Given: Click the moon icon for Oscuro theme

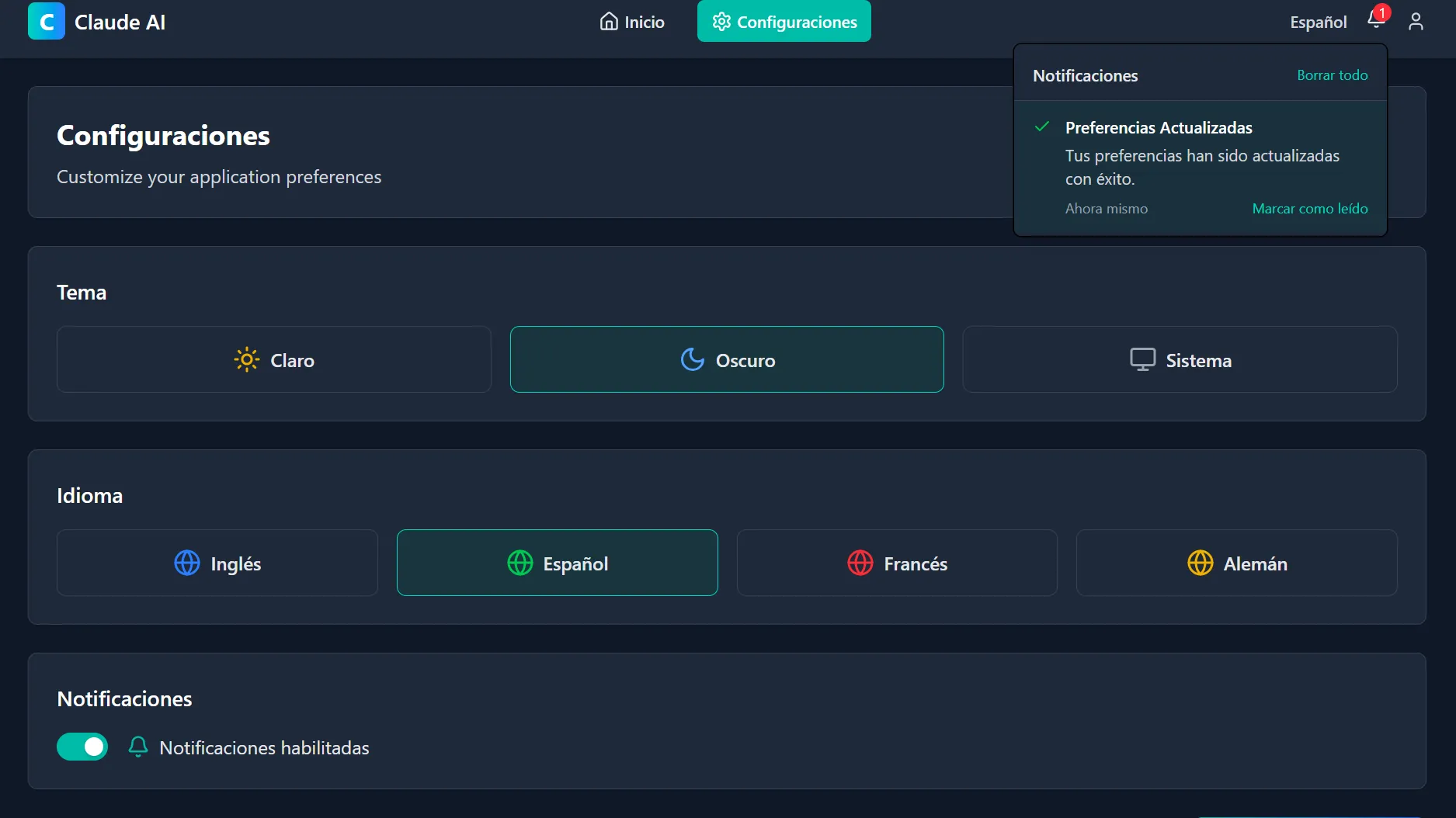Looking at the screenshot, I should coord(692,360).
